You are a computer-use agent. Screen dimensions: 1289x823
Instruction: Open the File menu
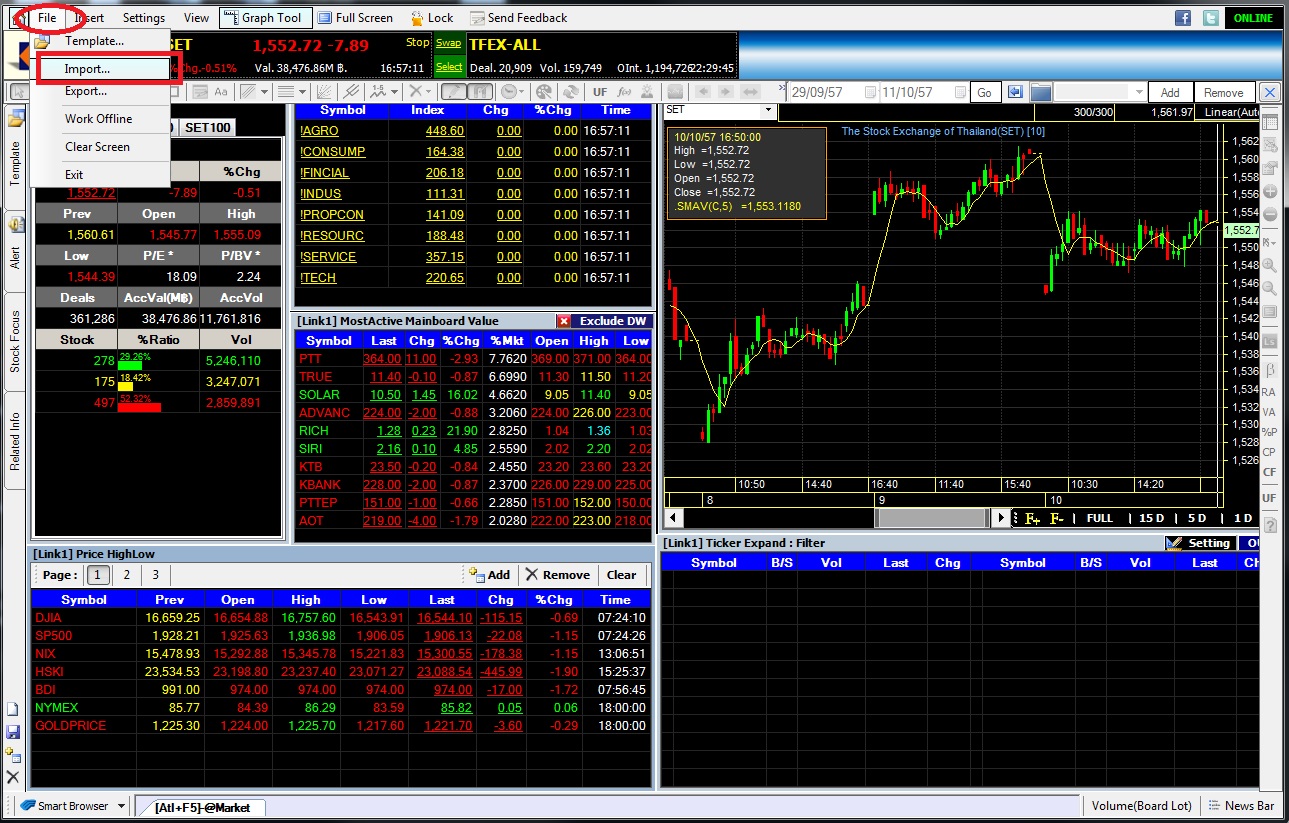47,17
